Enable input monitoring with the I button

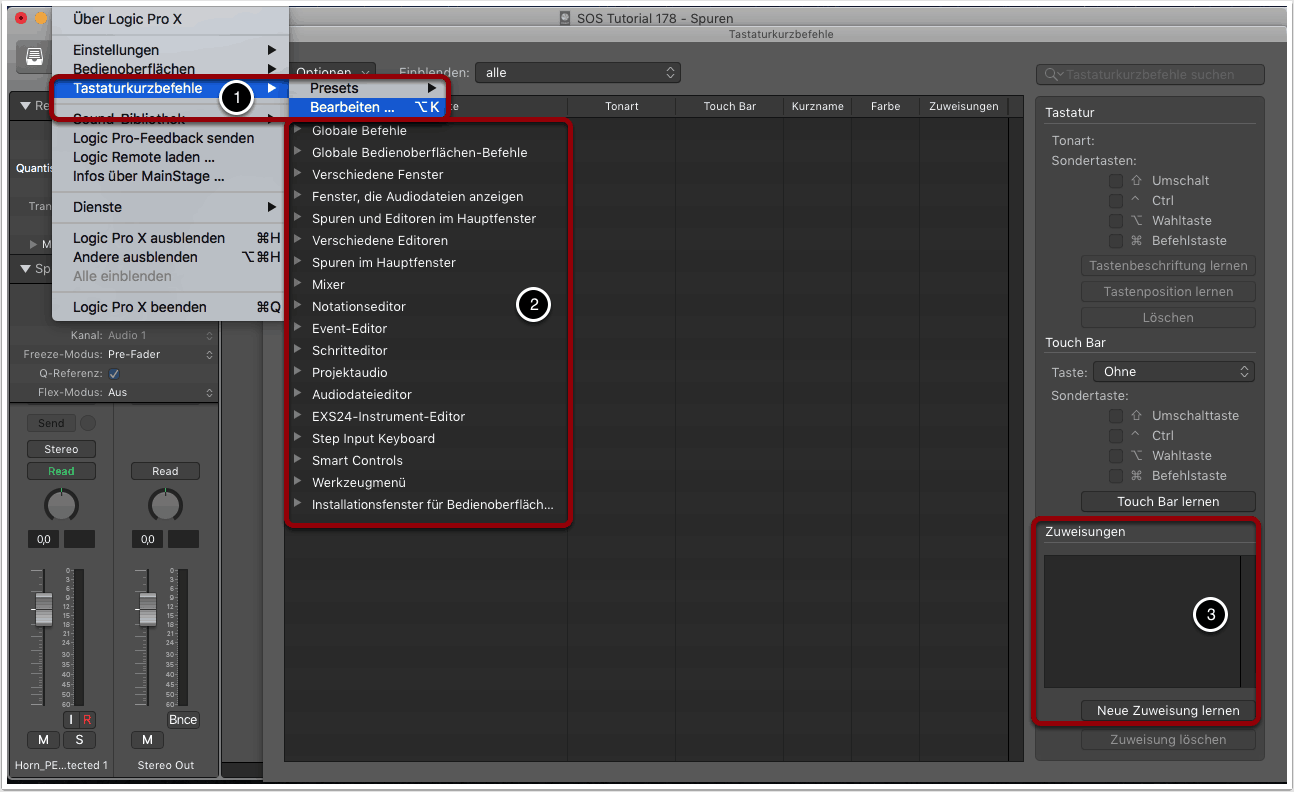coord(70,720)
